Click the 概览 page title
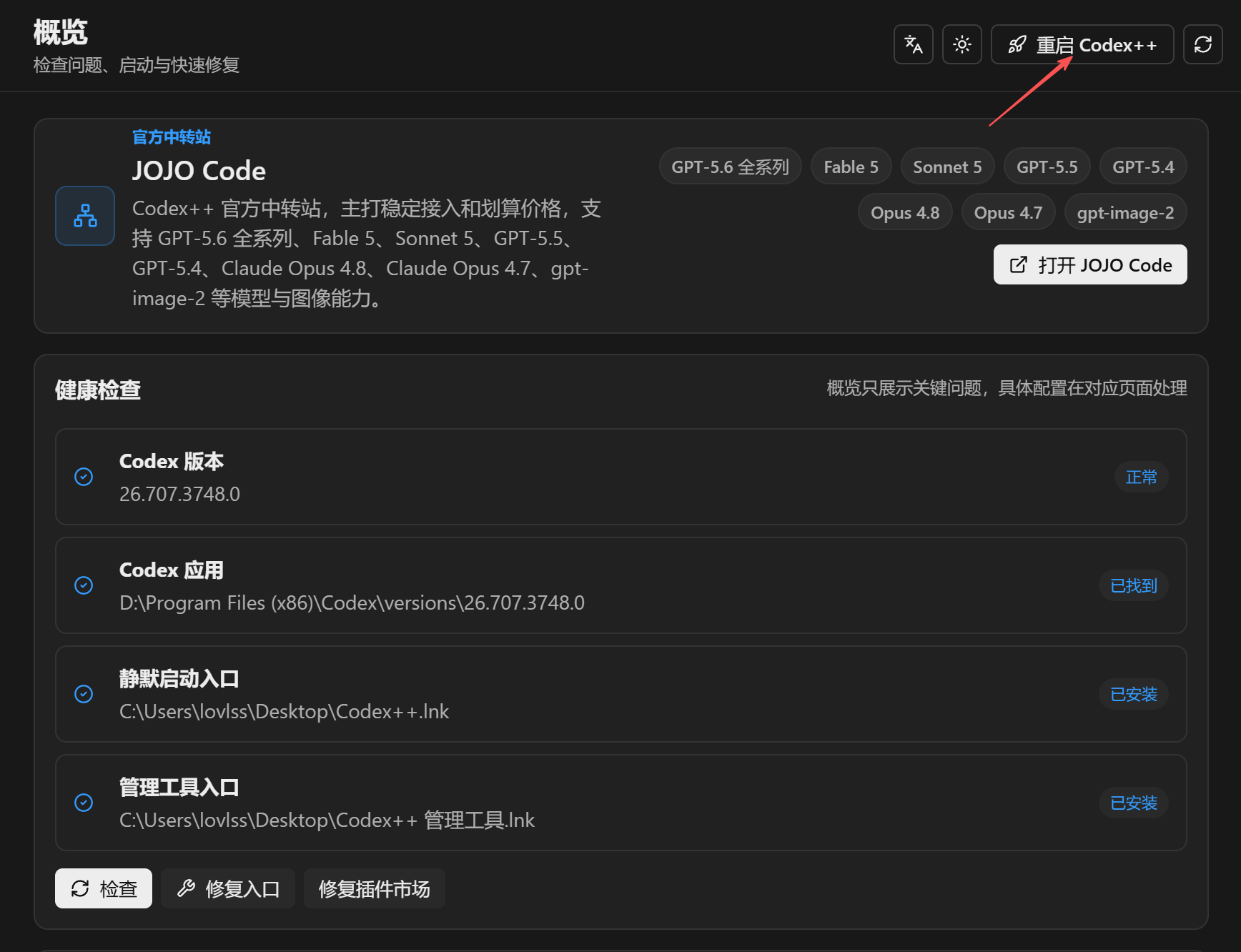This screenshot has height=952, width=1241. click(x=61, y=32)
